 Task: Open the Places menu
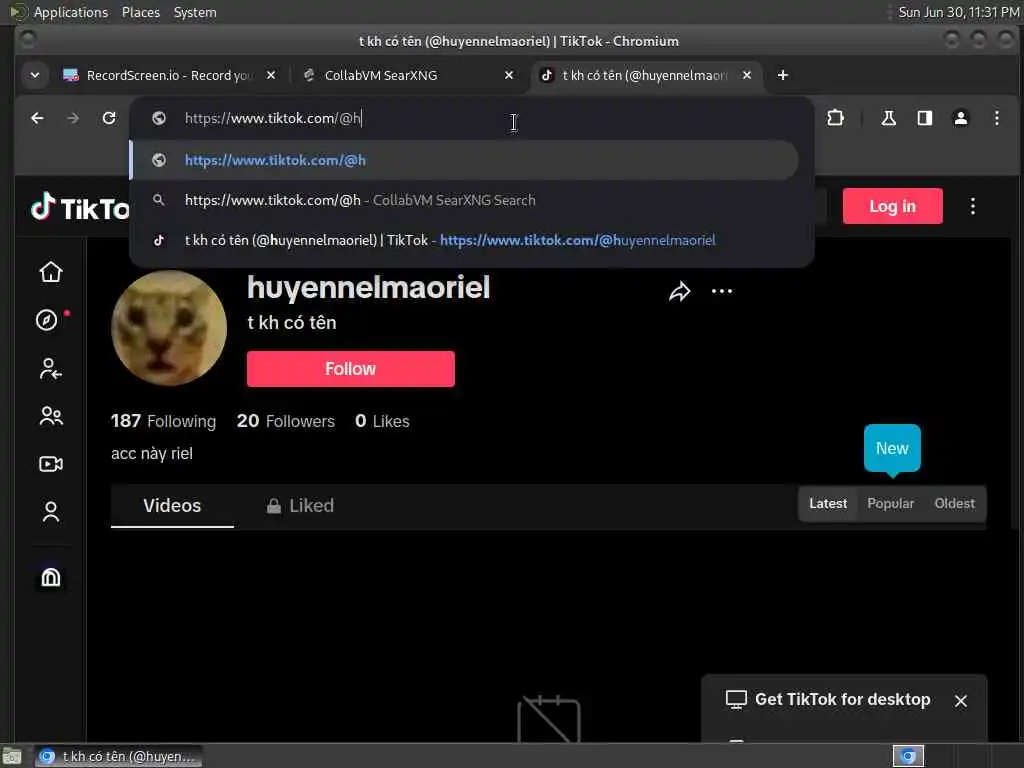point(140,12)
